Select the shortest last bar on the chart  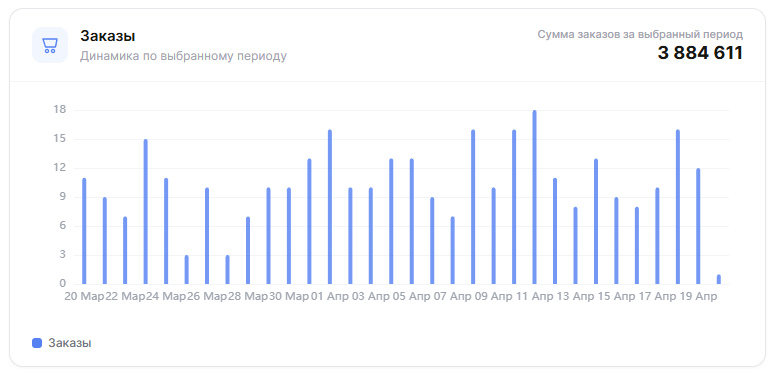(719, 279)
